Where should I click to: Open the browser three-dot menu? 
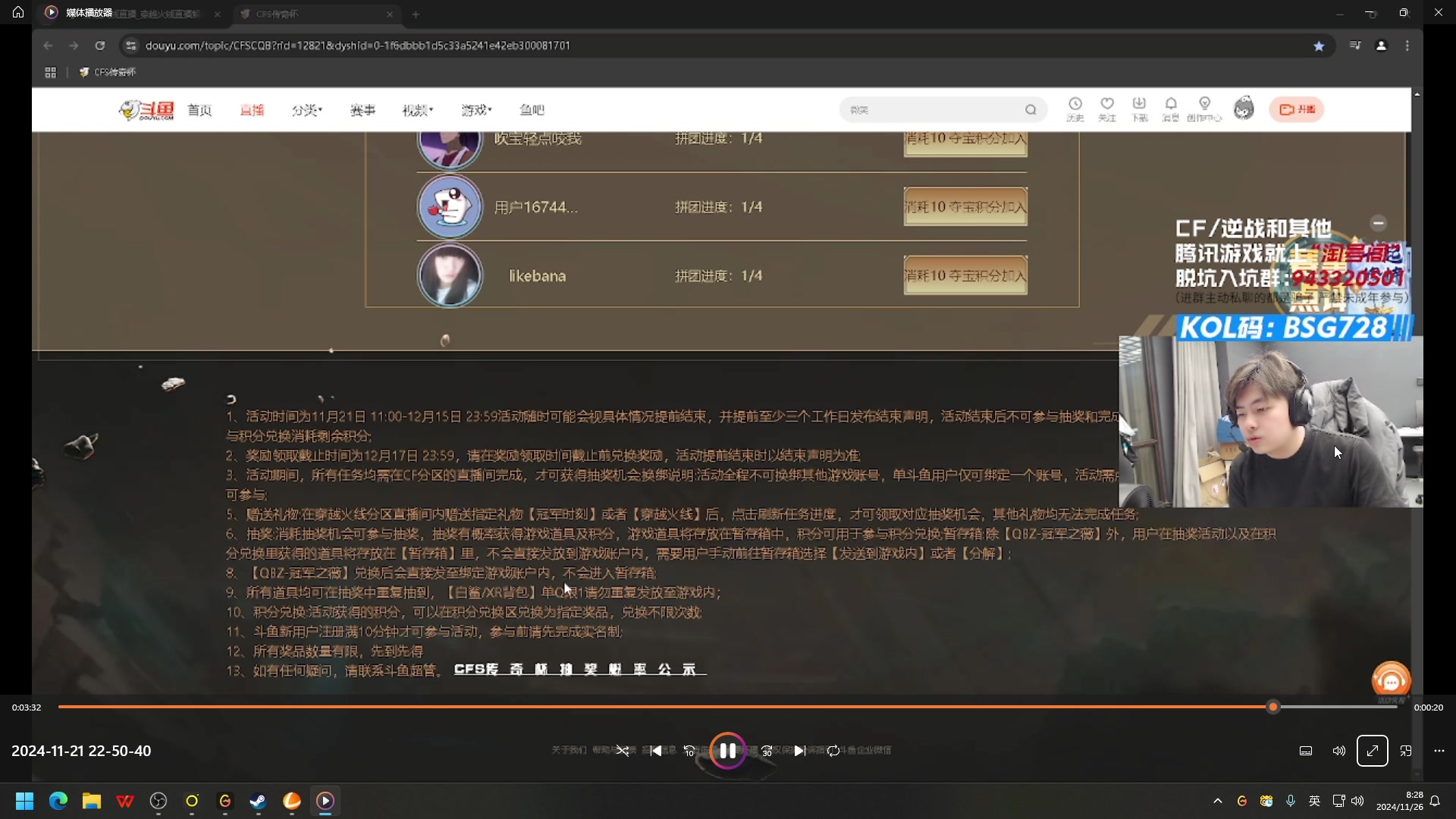tap(1407, 45)
